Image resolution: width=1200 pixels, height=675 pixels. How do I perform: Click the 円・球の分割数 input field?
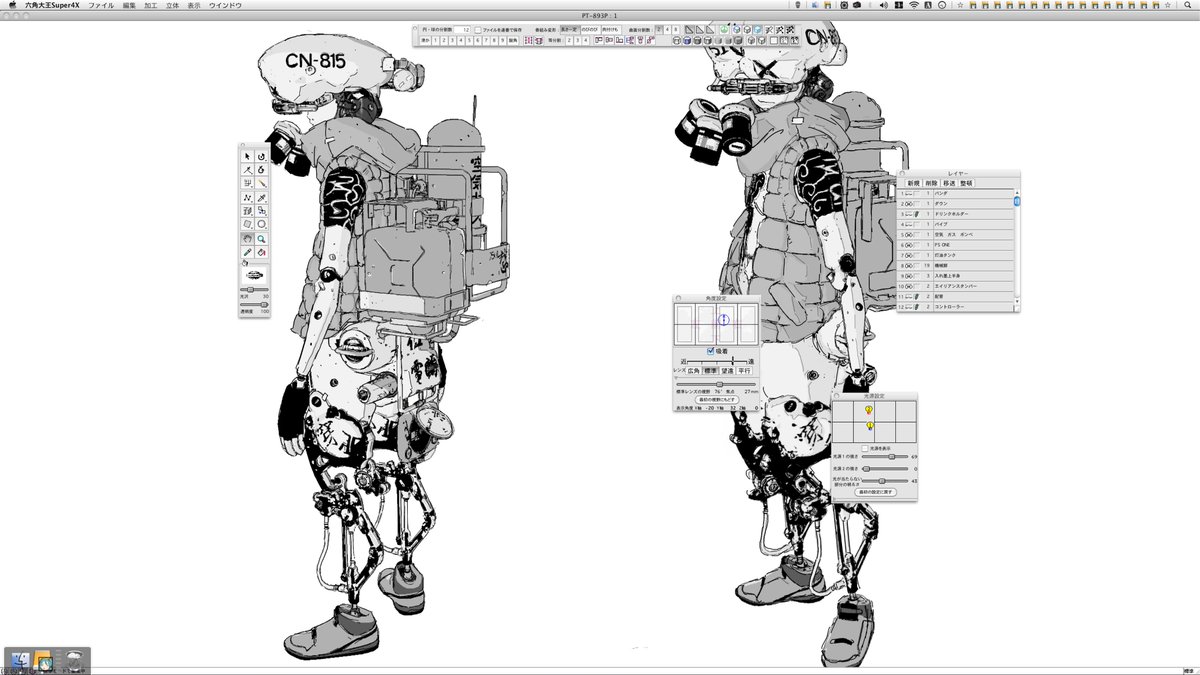pyautogui.click(x=463, y=30)
